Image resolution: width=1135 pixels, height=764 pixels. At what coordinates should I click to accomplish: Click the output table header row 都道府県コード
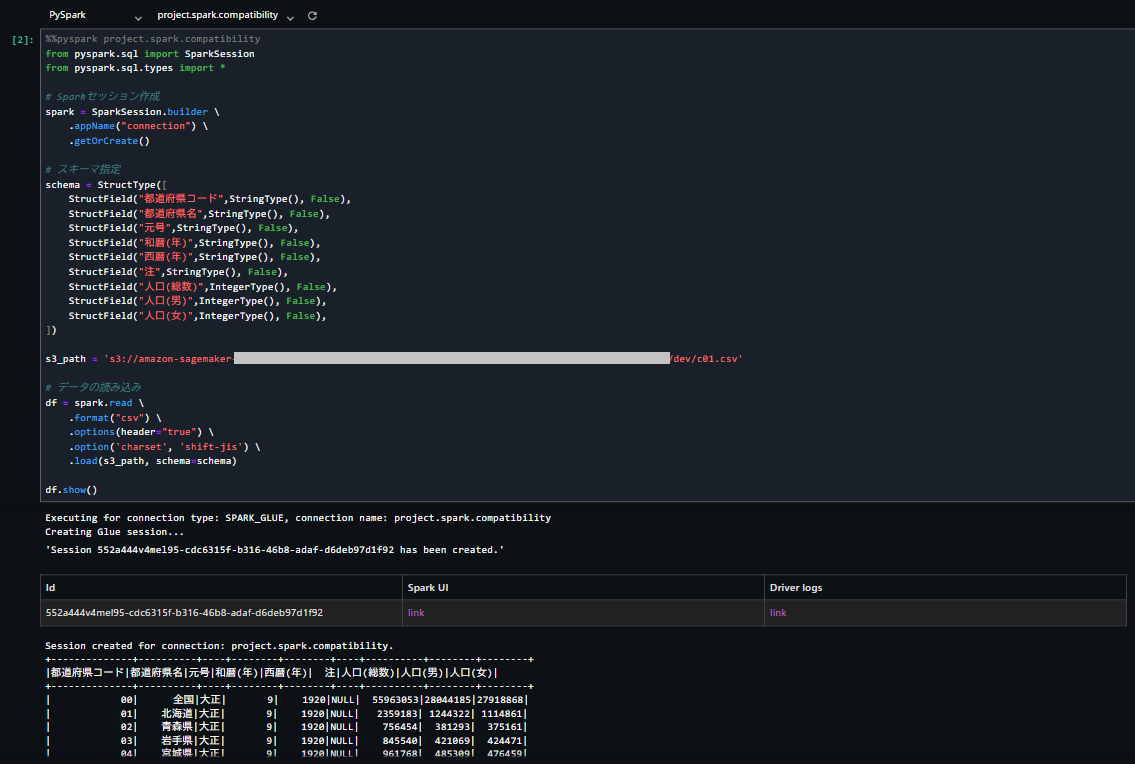[272, 673]
